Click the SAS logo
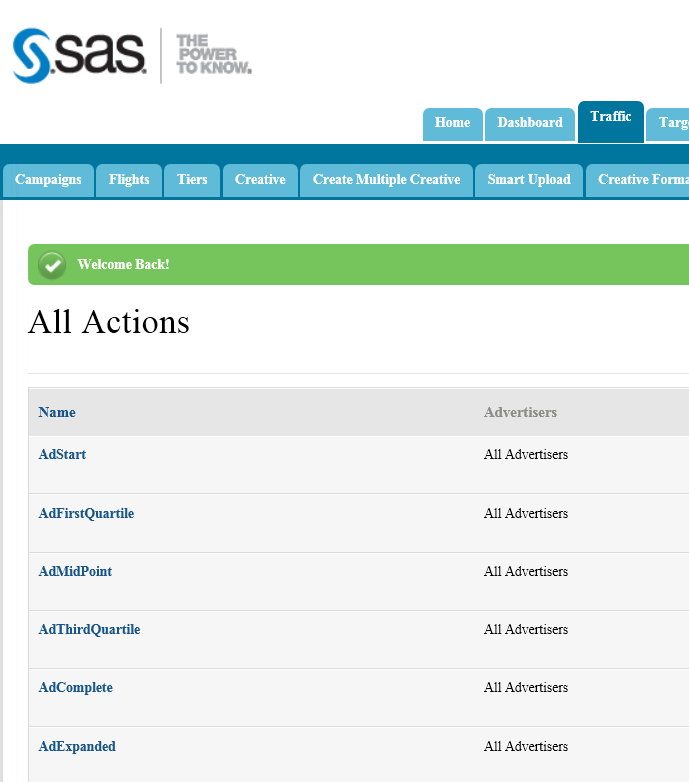Viewport: 689px width, 782px height. (x=131, y=56)
